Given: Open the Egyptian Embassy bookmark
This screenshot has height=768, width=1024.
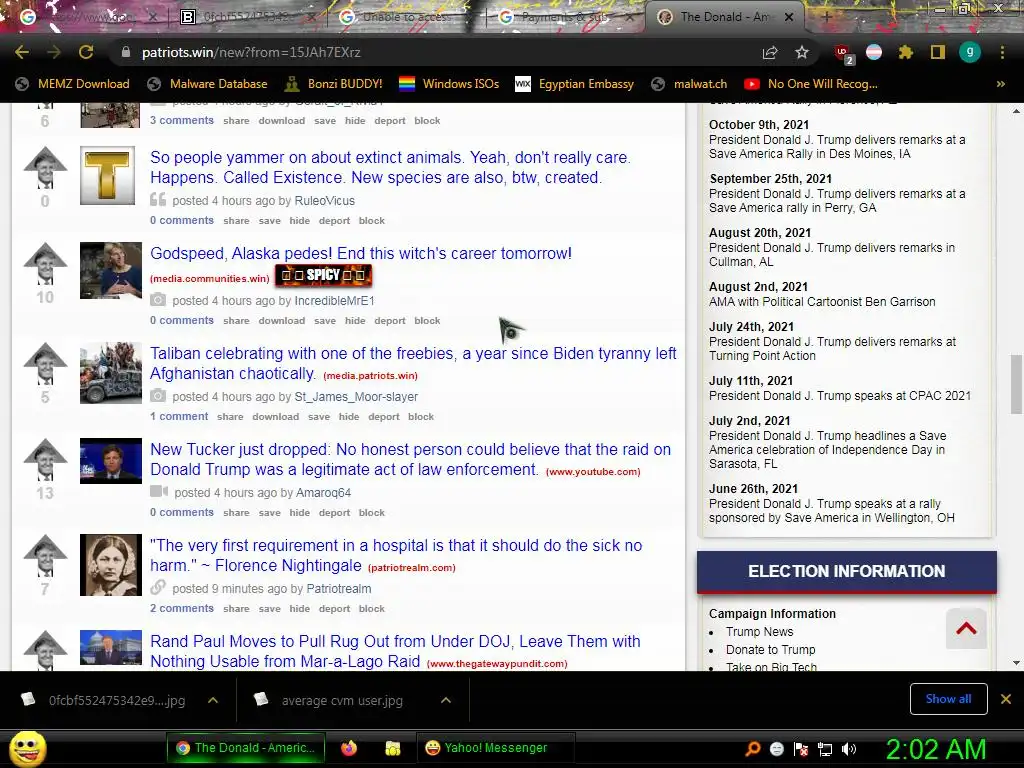Looking at the screenshot, I should coord(575,84).
